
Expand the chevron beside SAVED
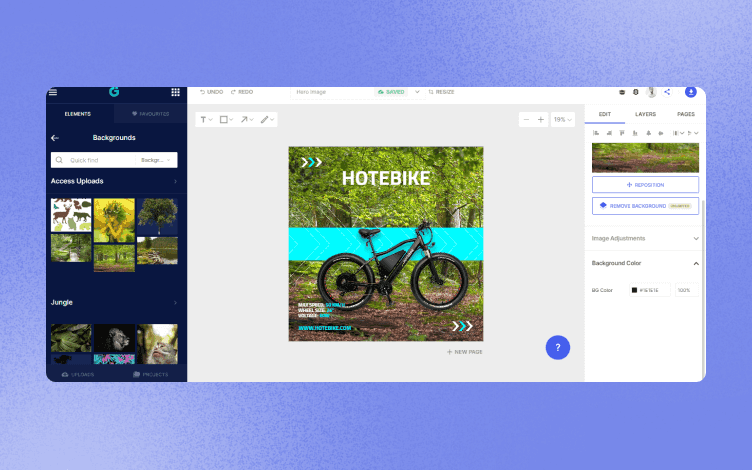417,92
